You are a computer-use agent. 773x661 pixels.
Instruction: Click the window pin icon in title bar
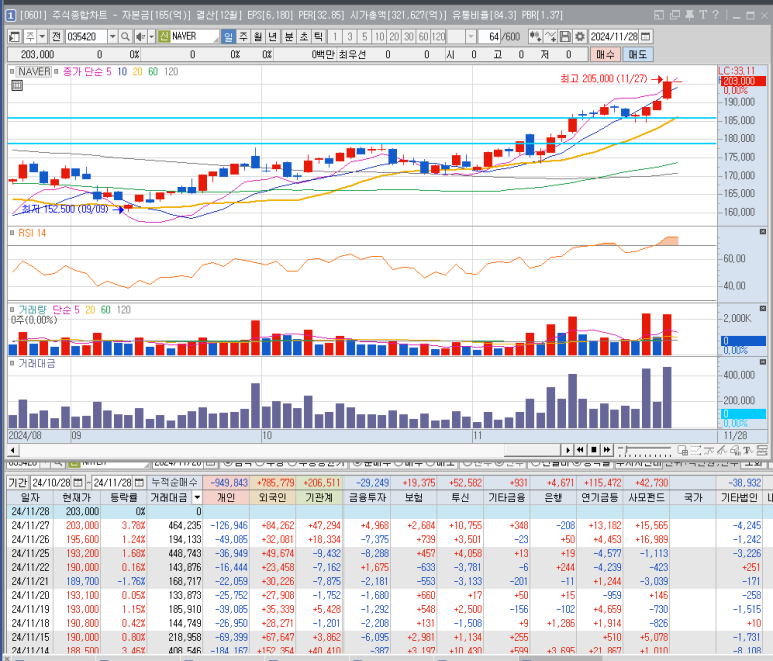[x=690, y=15]
